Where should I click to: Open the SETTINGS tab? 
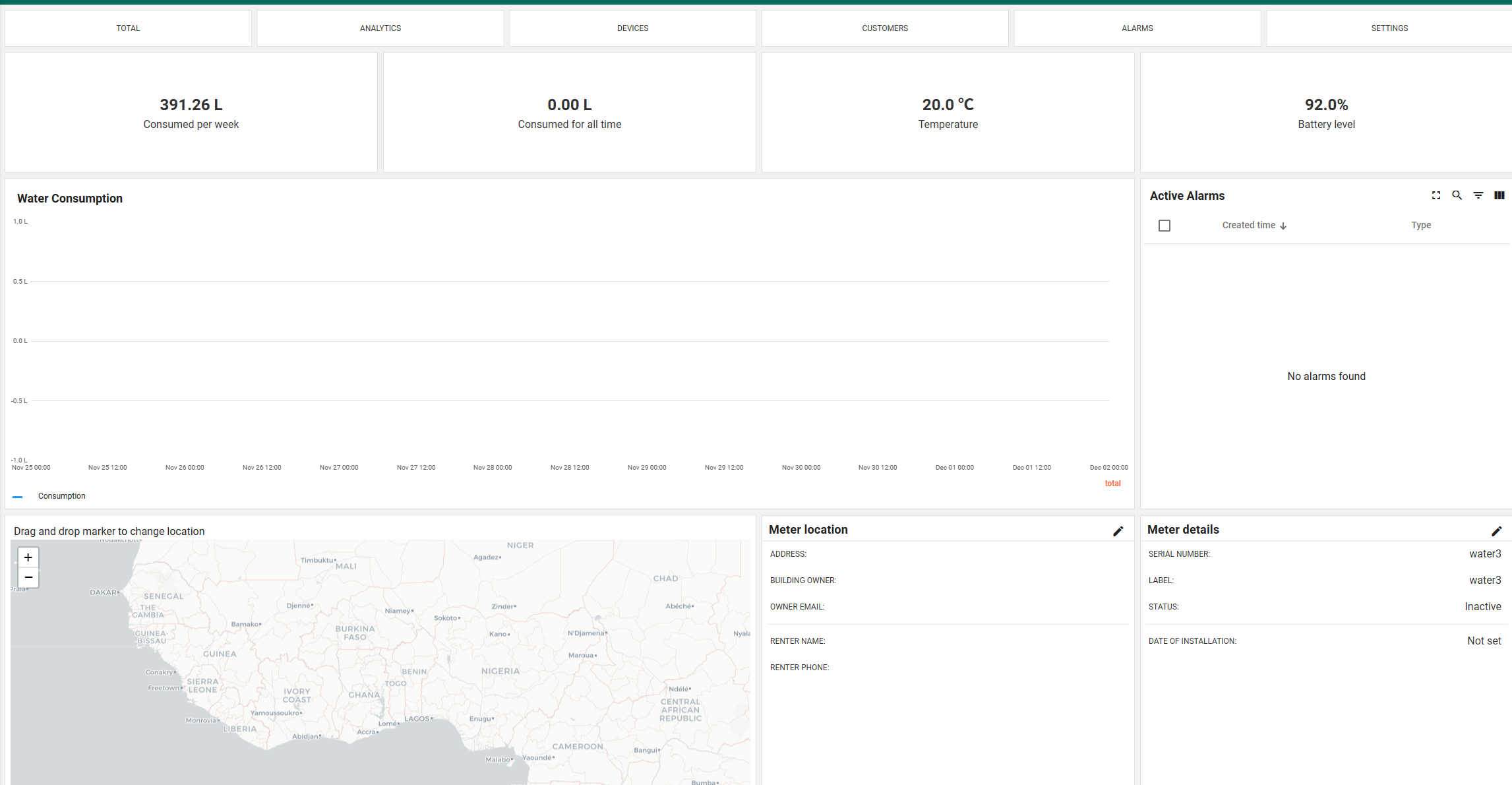pos(1389,28)
